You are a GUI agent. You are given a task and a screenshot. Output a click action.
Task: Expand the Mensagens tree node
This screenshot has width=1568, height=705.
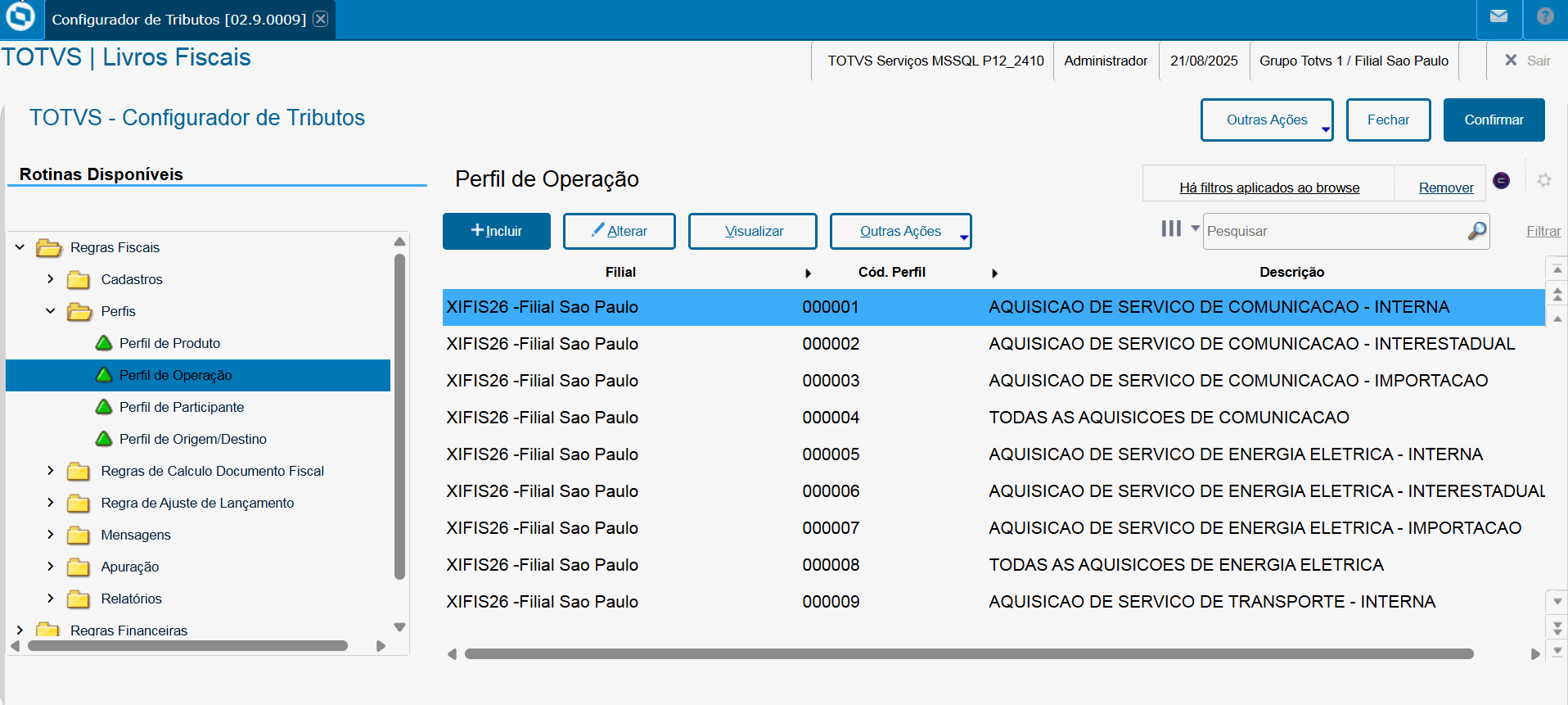pyautogui.click(x=50, y=535)
